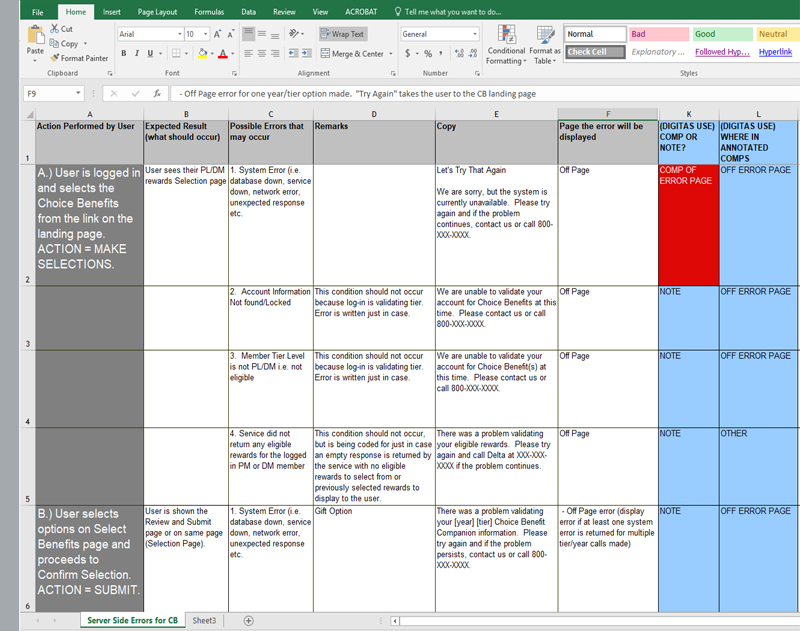Image resolution: width=800 pixels, height=631 pixels.
Task: Open the Formulas ribbon tab
Action: pos(209,12)
